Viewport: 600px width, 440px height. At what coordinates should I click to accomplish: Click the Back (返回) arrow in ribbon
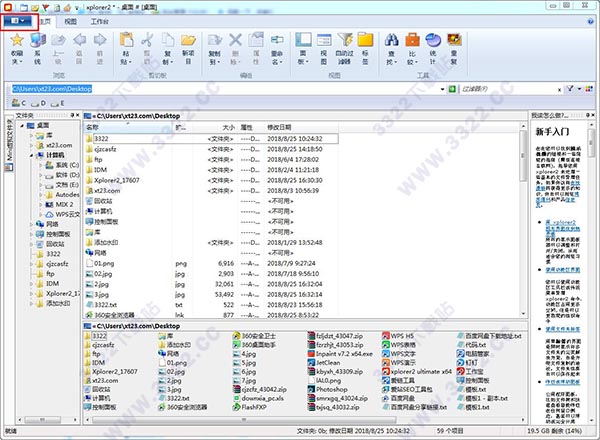79,40
